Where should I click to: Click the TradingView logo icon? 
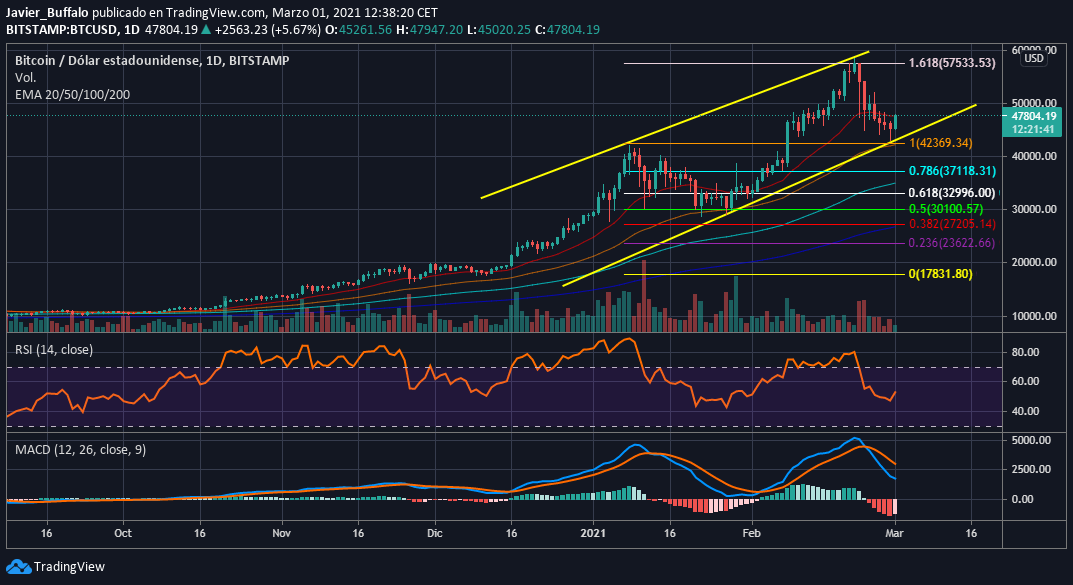pos(18,567)
